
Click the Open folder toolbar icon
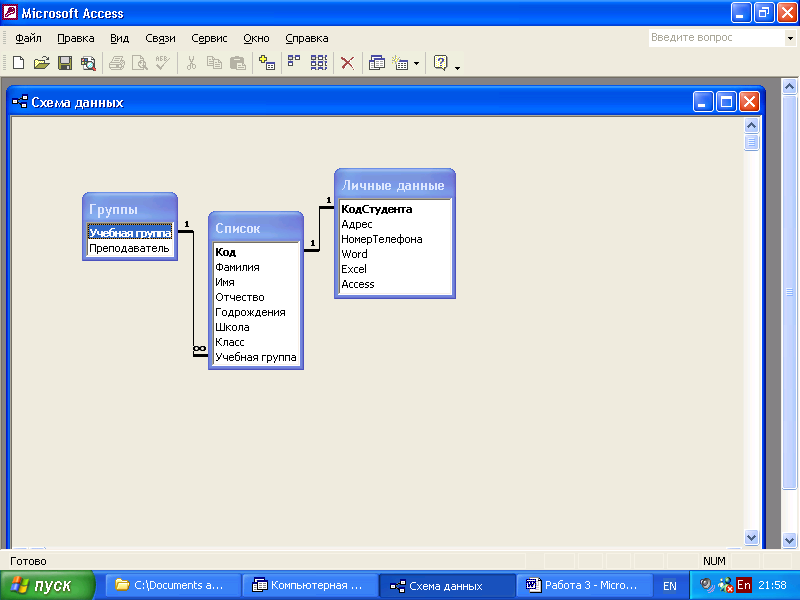(x=41, y=63)
